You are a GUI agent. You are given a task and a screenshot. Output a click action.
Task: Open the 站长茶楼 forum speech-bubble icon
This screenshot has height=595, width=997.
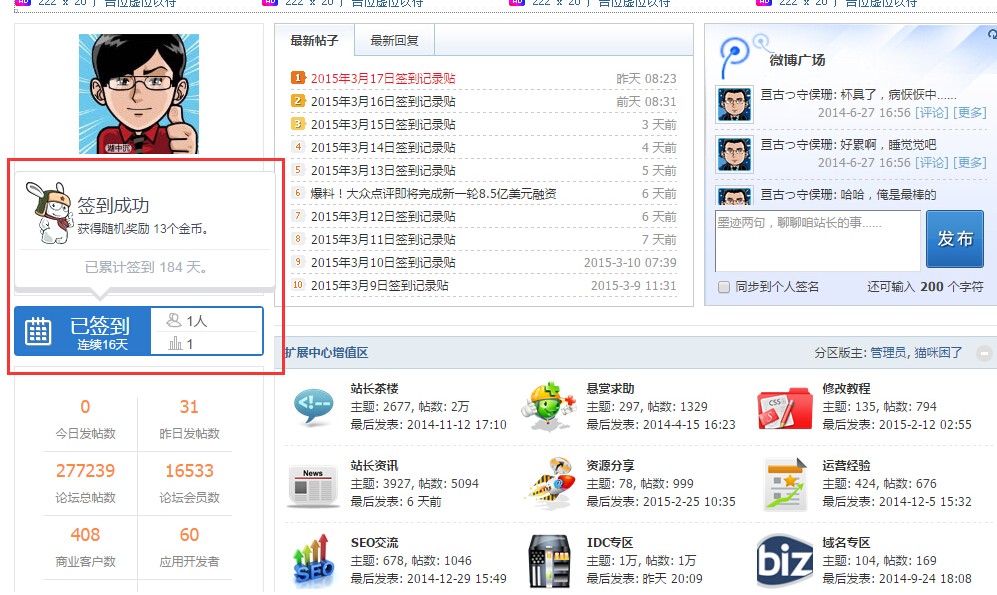(314, 404)
